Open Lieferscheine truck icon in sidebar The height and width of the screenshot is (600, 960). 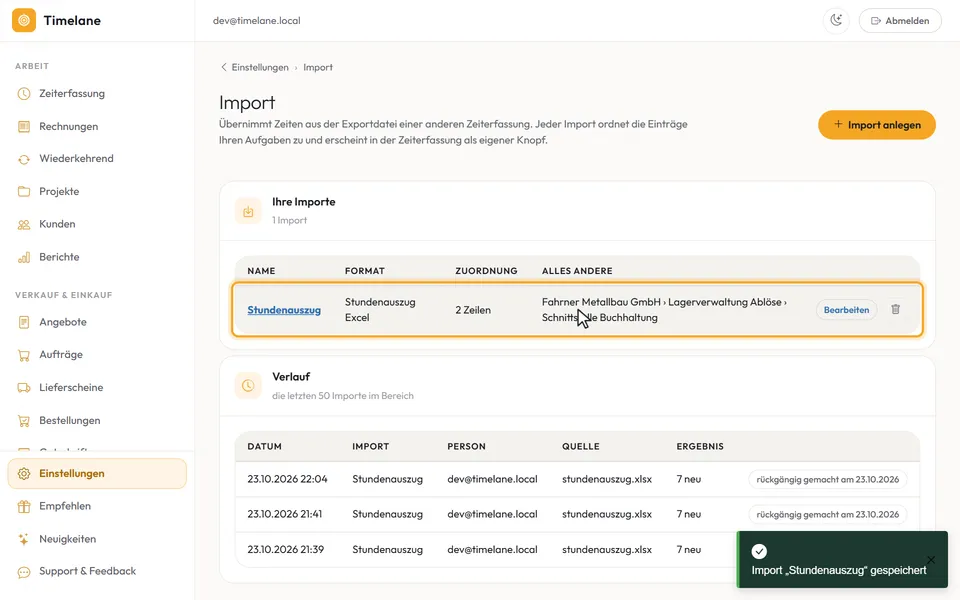(x=24, y=388)
